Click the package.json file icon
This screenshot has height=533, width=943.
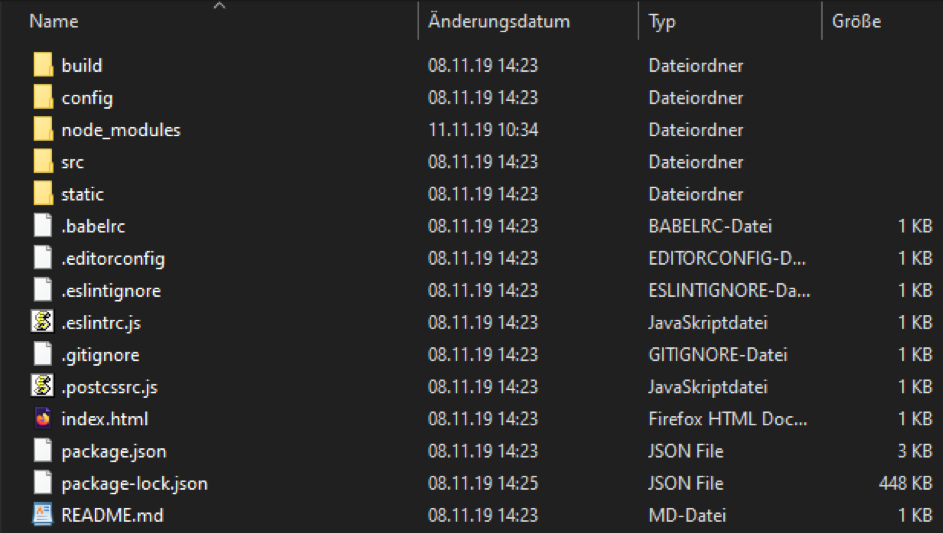tap(42, 451)
